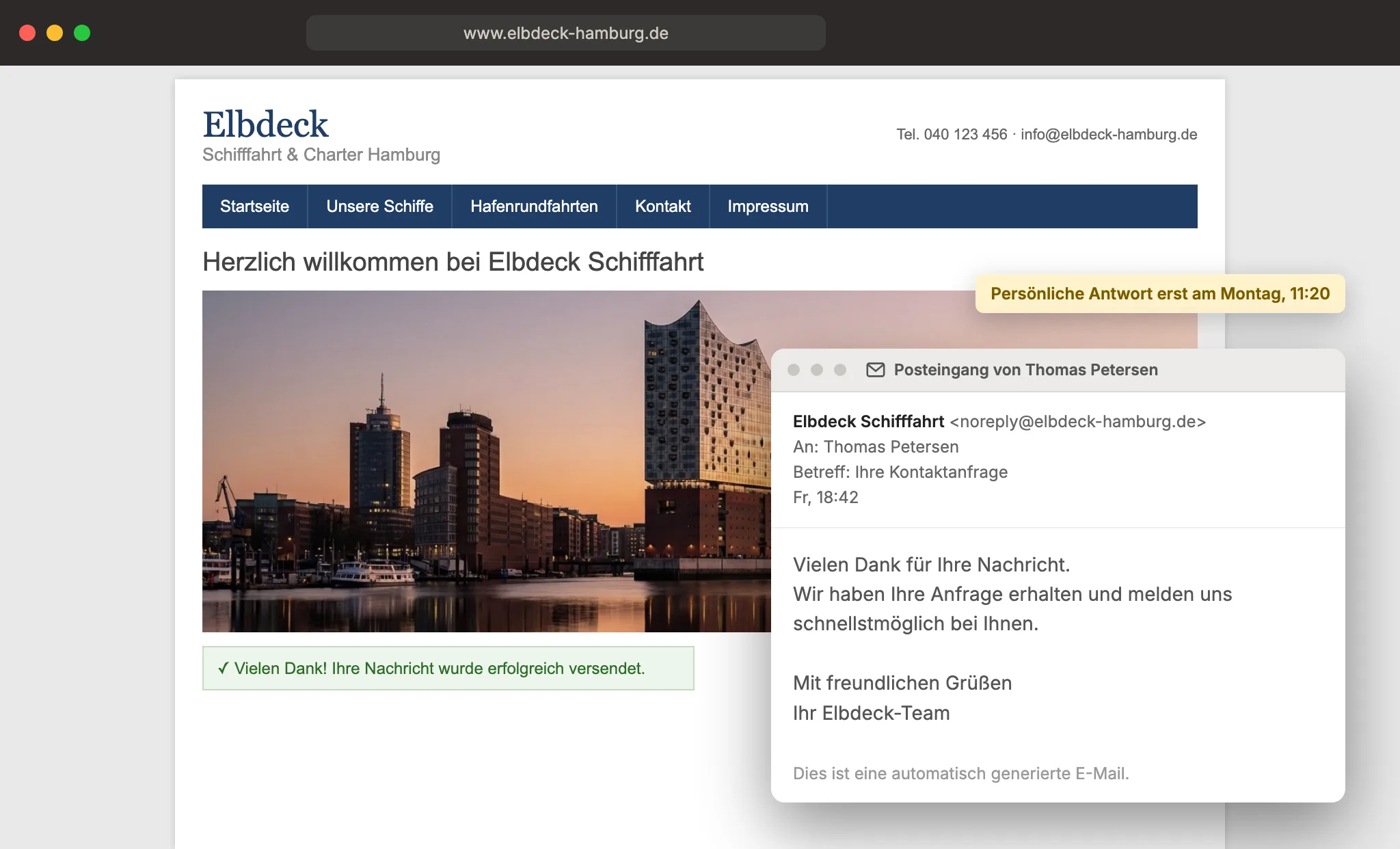Click the email timestamp 'Fr, 18:42'
The height and width of the screenshot is (849, 1400).
click(x=826, y=497)
